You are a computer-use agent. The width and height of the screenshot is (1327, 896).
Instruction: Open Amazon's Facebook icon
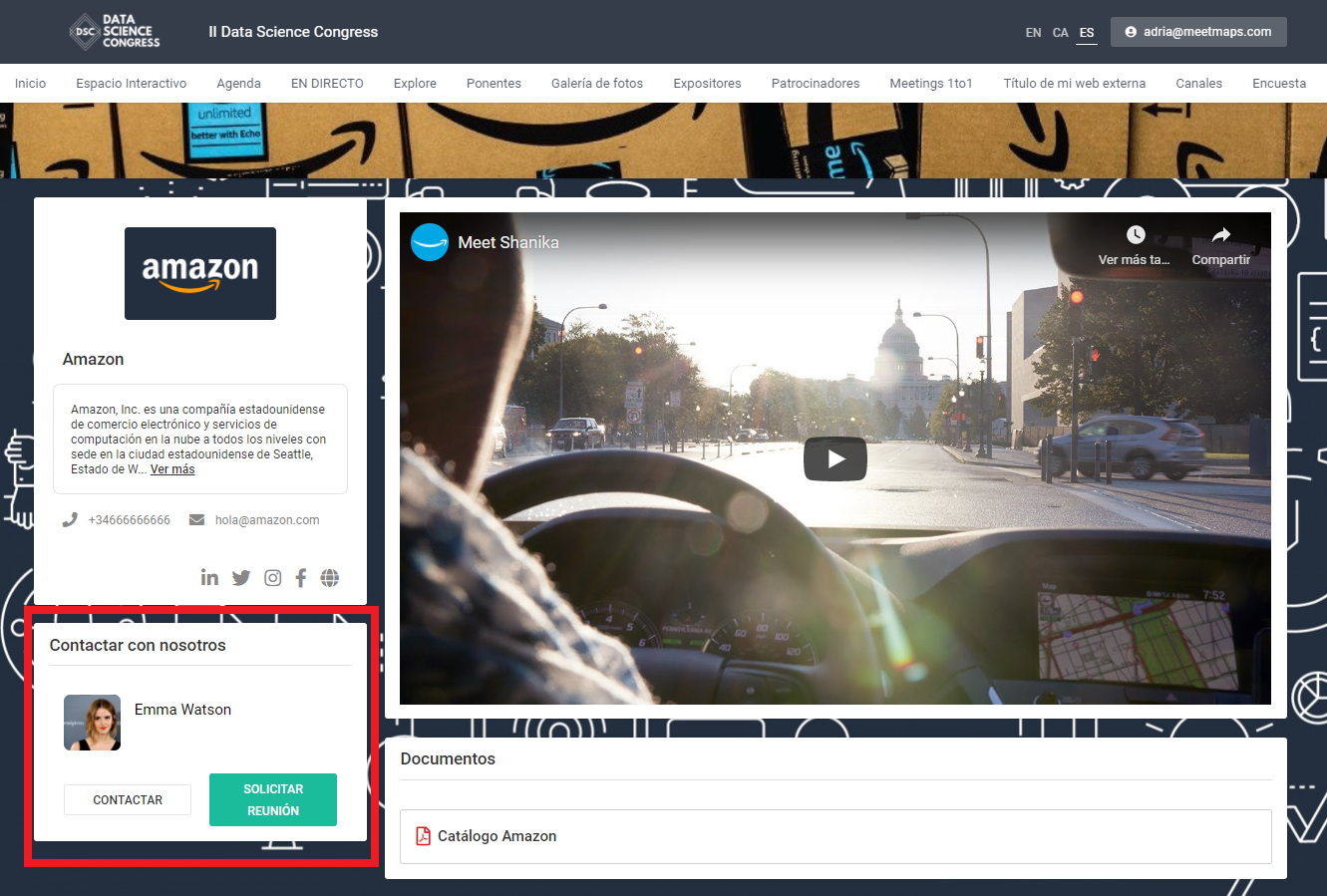(x=300, y=578)
